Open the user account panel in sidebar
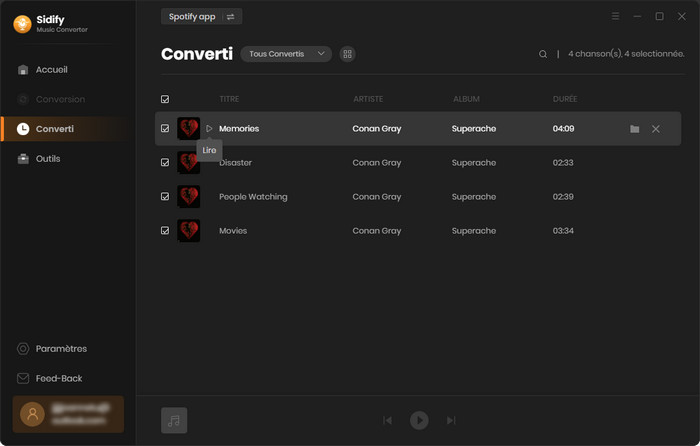Screen dimensions: 700x446 click(x=68, y=414)
